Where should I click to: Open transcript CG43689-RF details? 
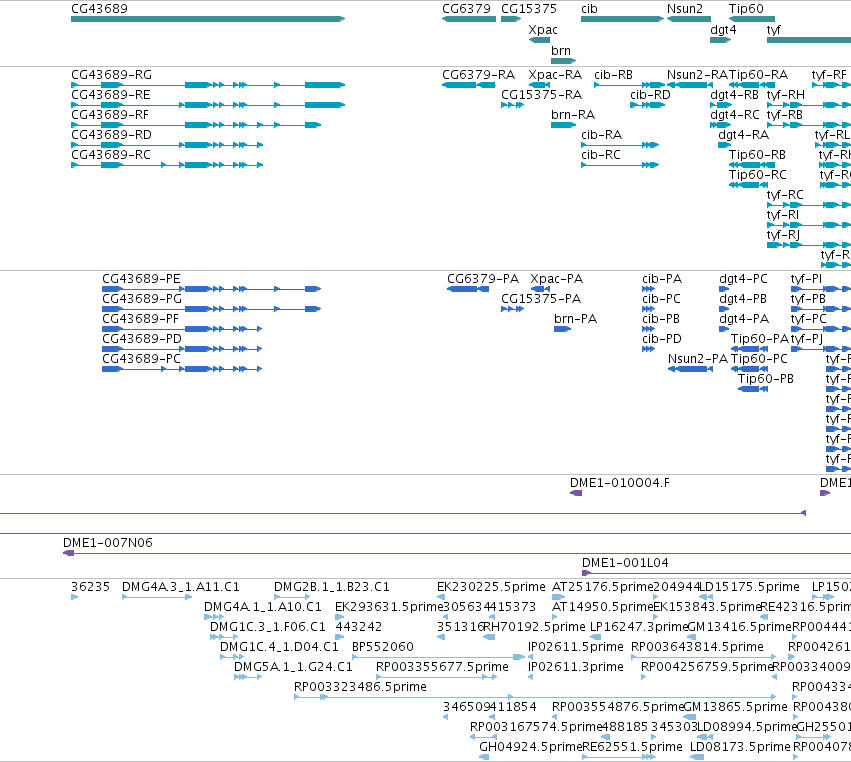click(x=196, y=125)
